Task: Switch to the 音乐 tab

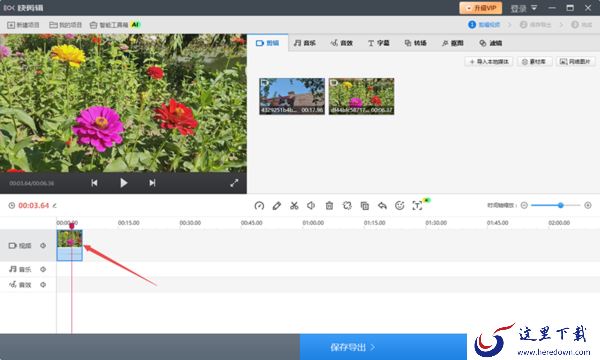Action: 305,43
